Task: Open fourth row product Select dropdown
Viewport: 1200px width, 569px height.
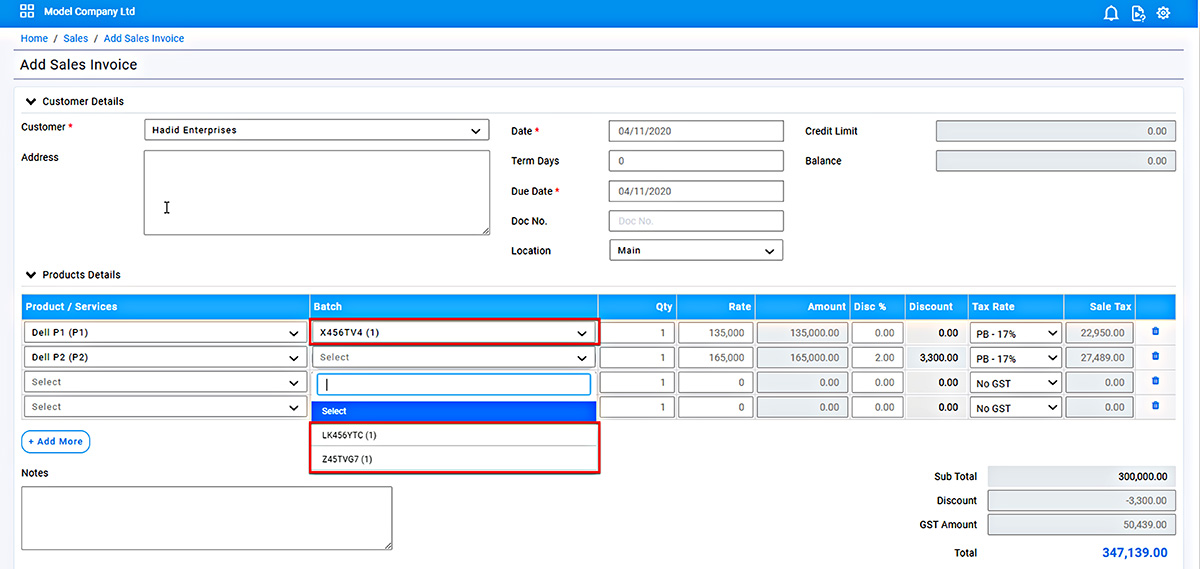Action: click(x=165, y=407)
